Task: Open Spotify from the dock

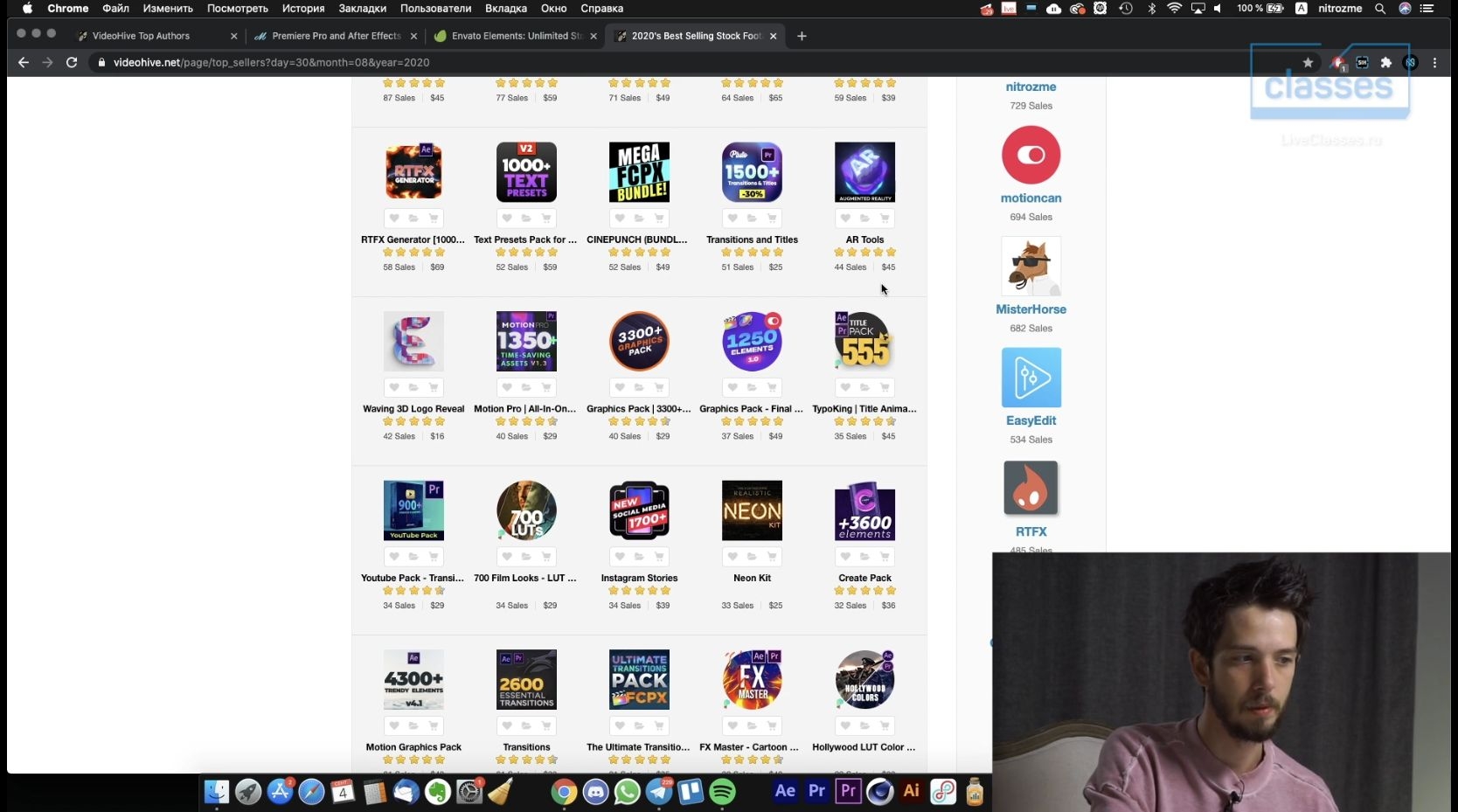Action: (722, 792)
